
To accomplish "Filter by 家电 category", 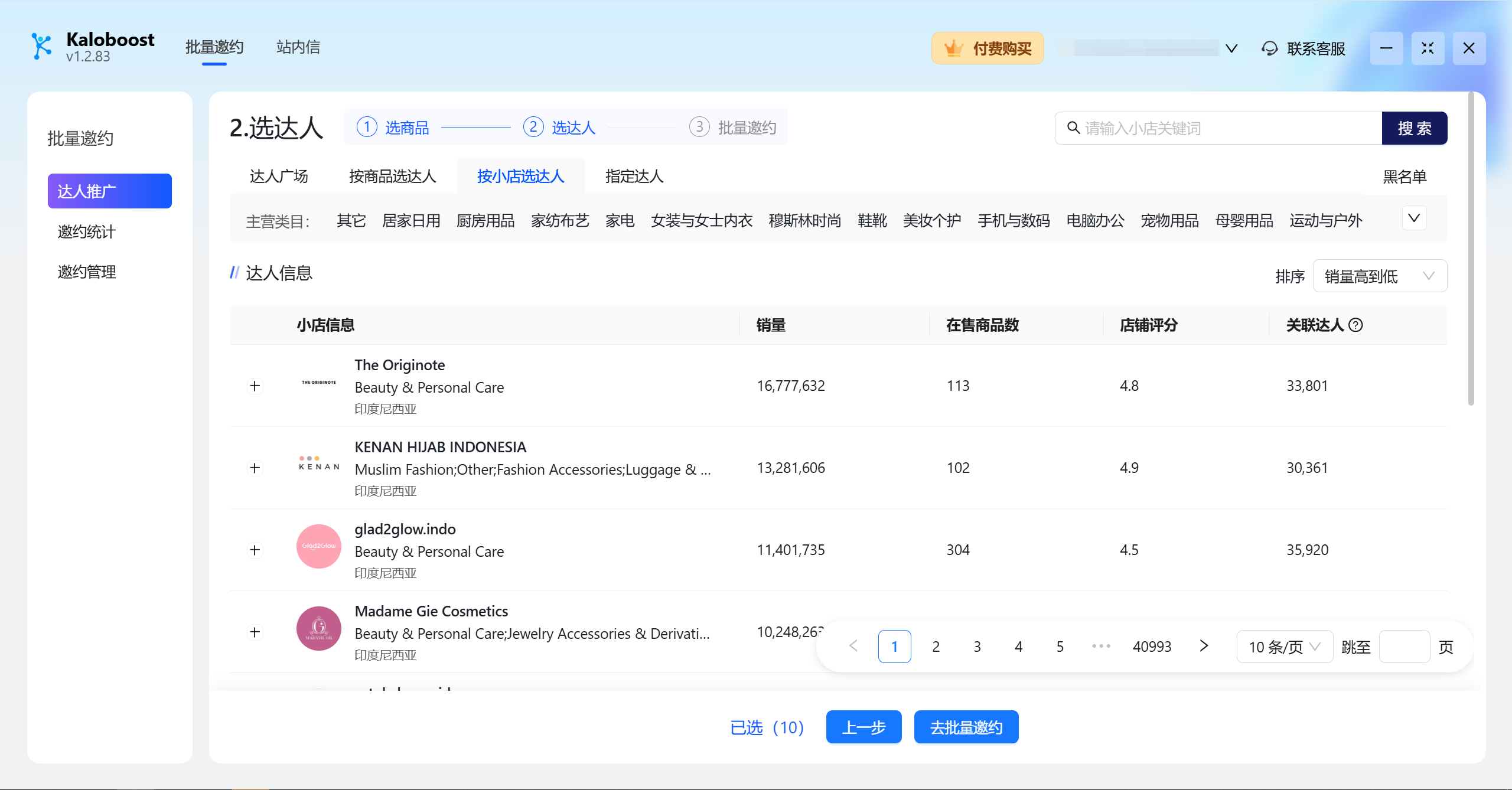I will tap(620, 221).
